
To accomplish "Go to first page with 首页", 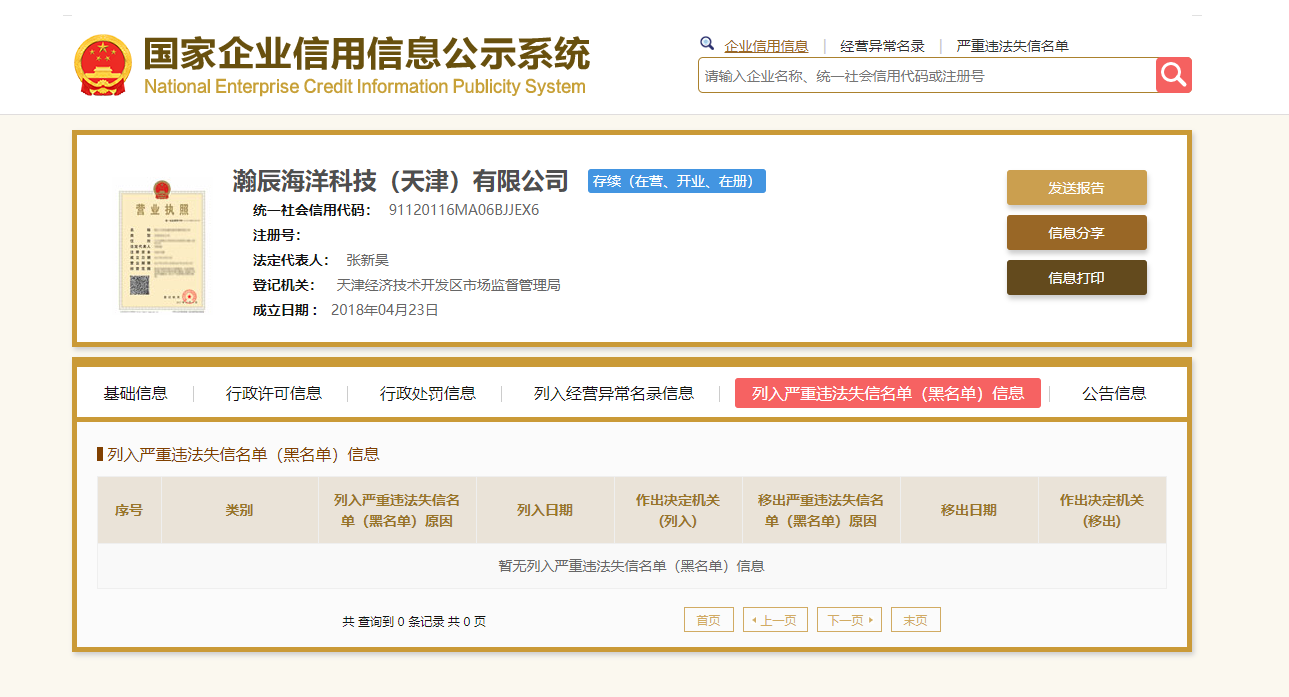I will tap(709, 620).
